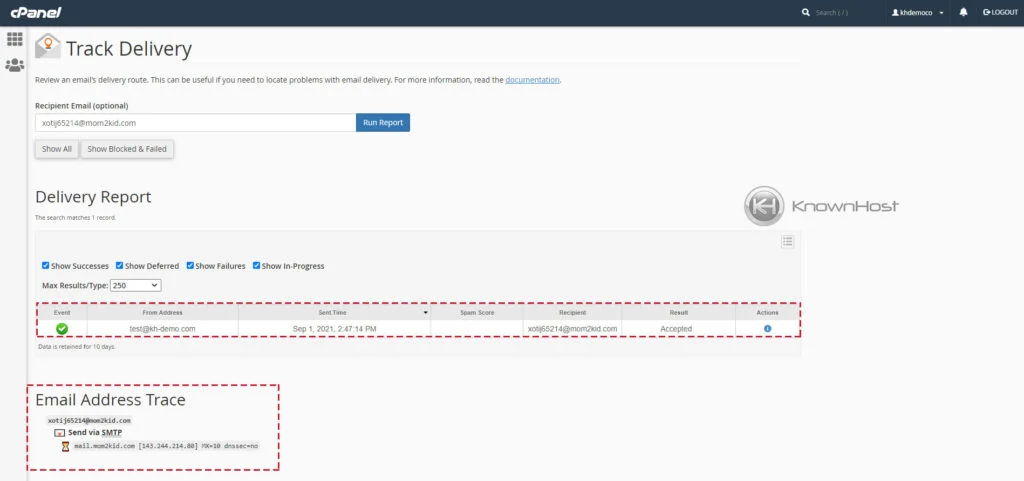
Task: Select the test@kh-demo.com cell
Action: (163, 329)
